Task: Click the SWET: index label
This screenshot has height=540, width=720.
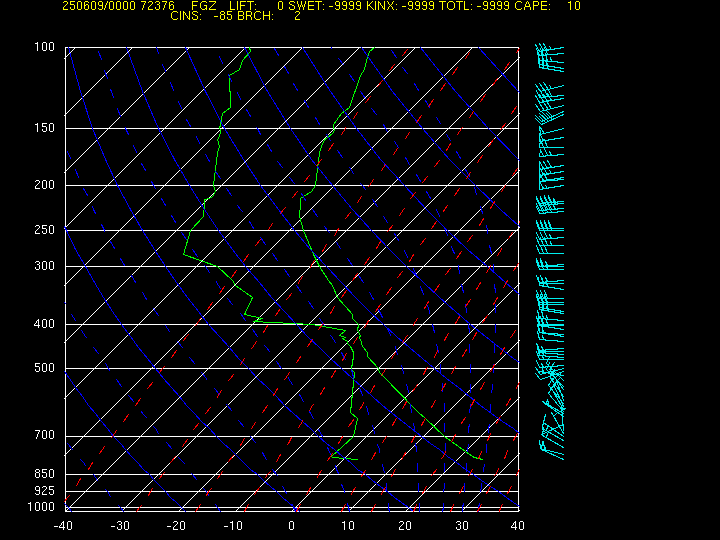Action: (308, 6)
